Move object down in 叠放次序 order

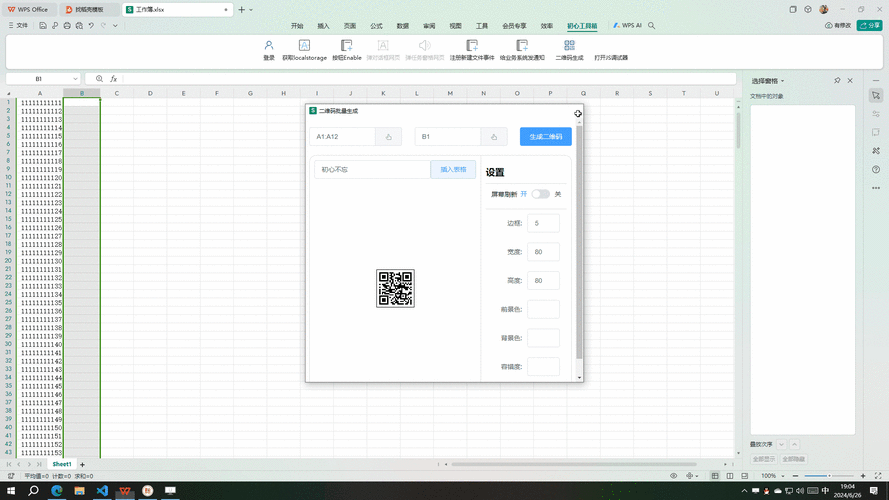tap(781, 444)
